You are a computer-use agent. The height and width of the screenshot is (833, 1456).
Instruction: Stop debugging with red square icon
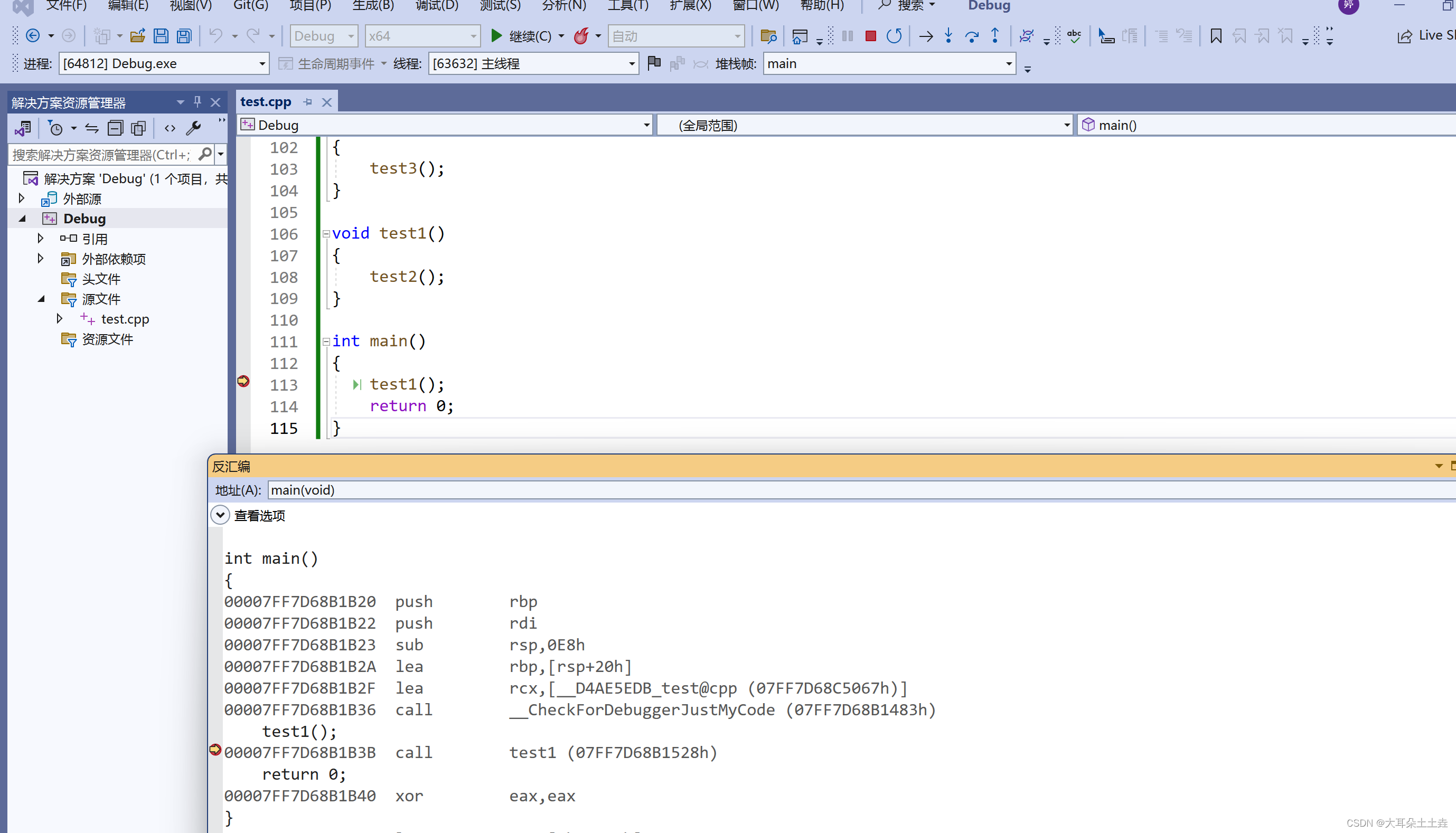coord(870,36)
